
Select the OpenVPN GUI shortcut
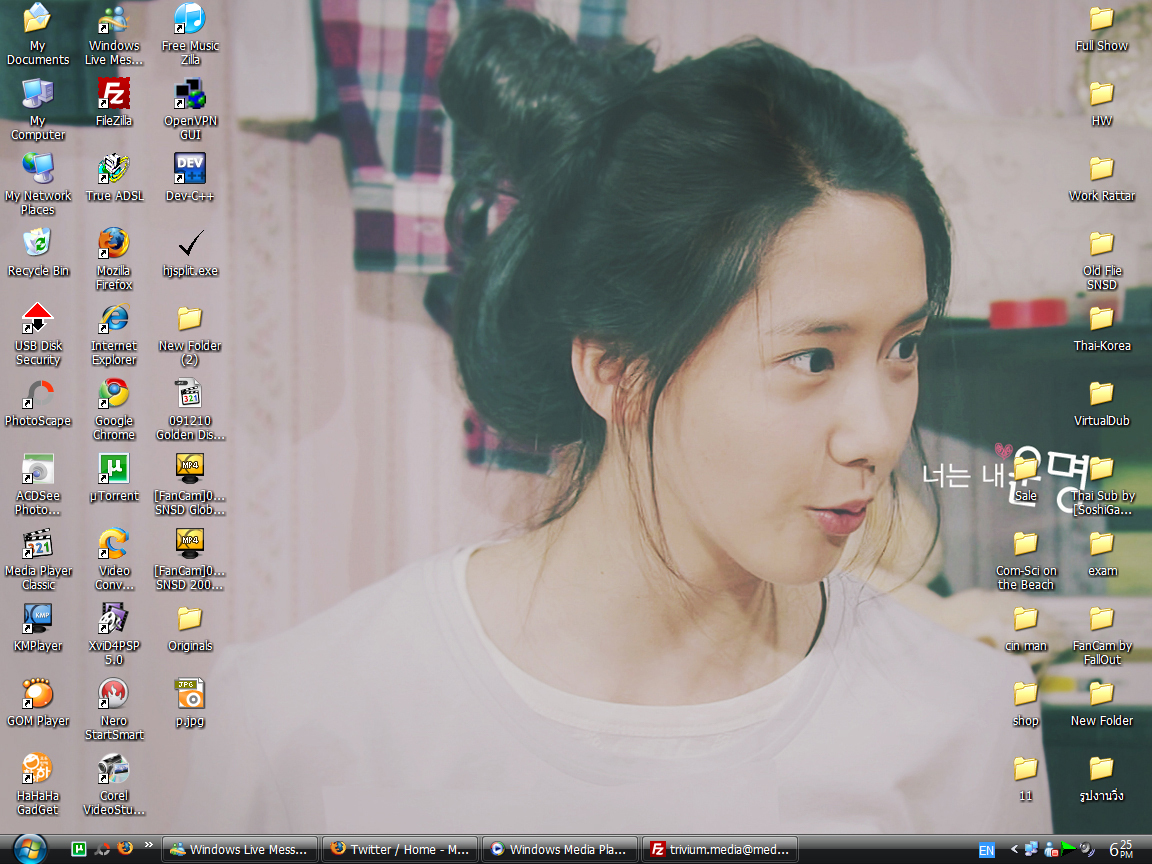(190, 109)
